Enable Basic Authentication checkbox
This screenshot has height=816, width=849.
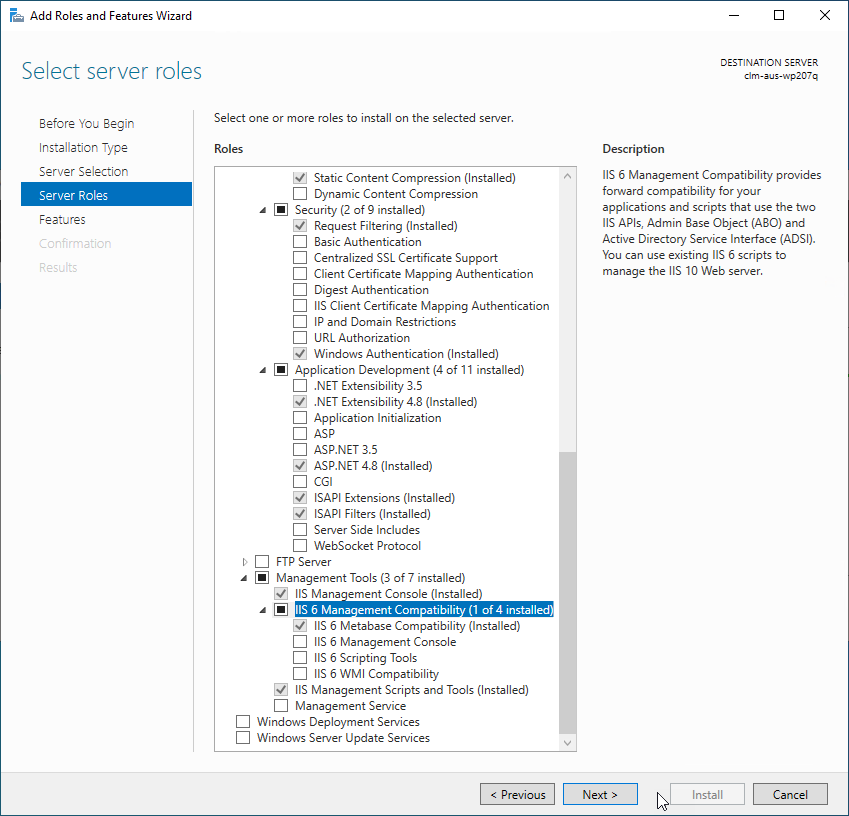pos(300,241)
